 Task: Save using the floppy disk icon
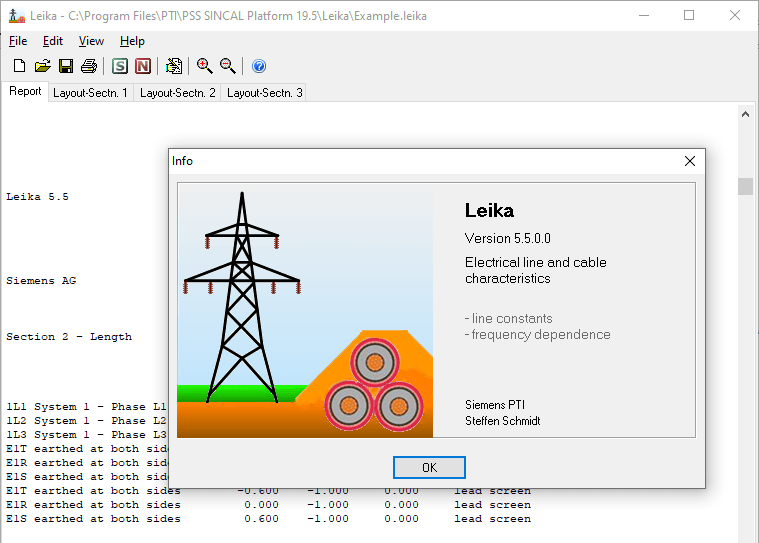(x=66, y=66)
